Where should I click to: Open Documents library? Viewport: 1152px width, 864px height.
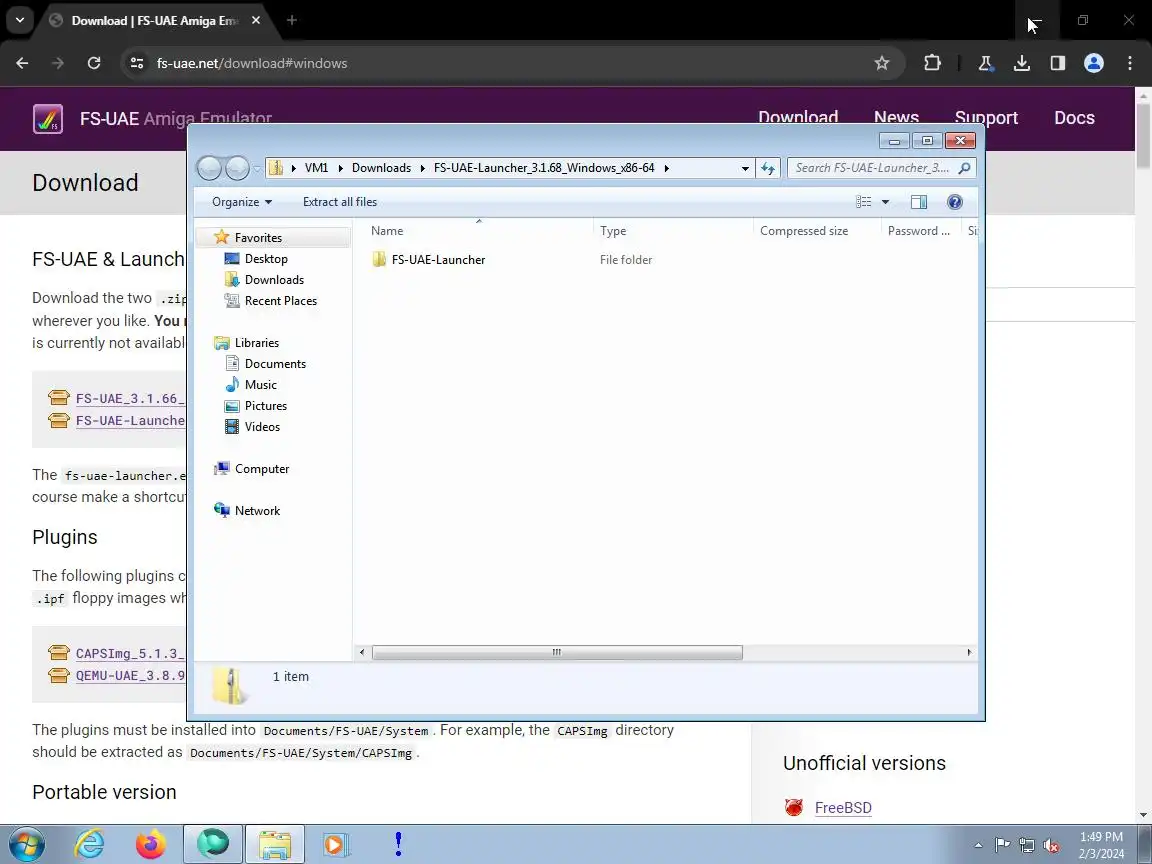(x=275, y=364)
